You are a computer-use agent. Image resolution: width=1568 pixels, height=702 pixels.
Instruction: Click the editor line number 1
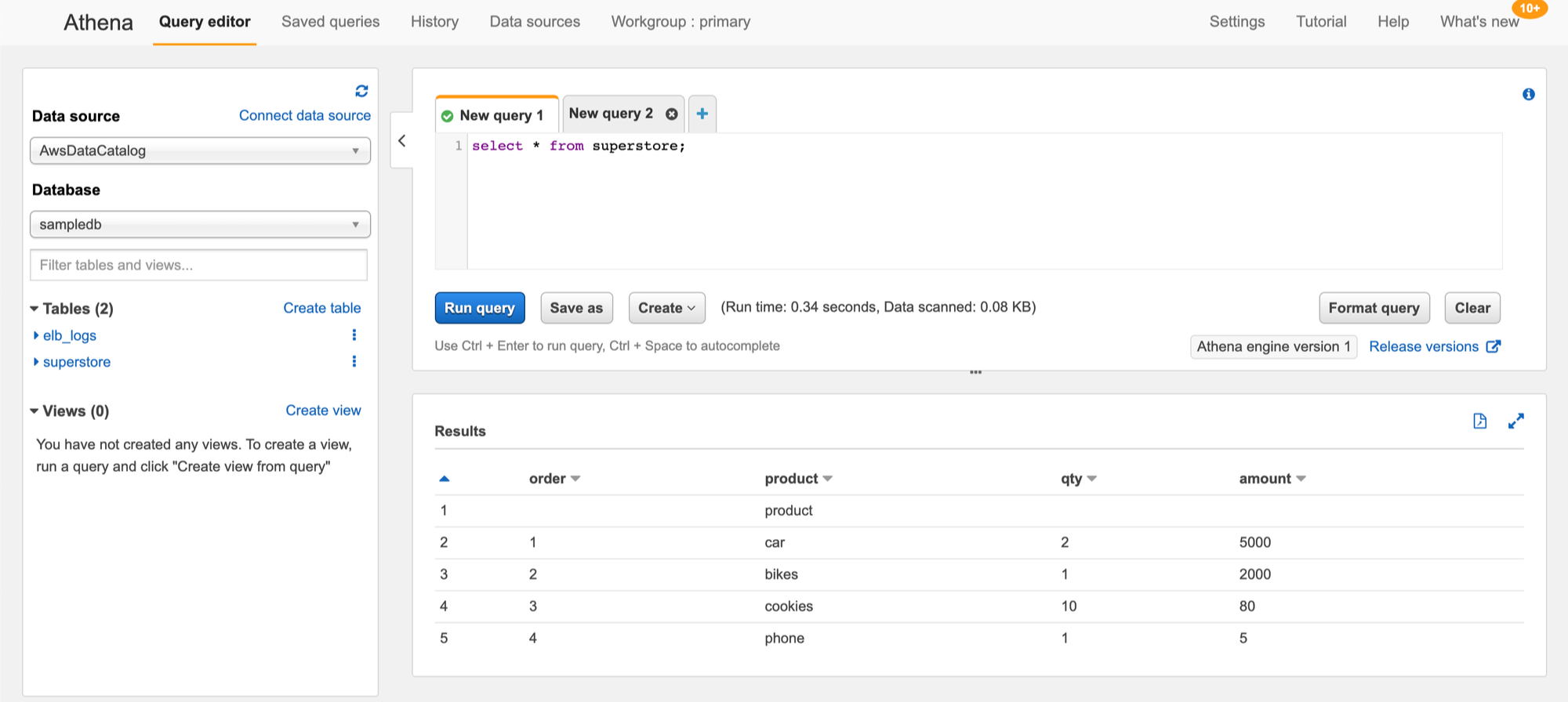pos(458,146)
